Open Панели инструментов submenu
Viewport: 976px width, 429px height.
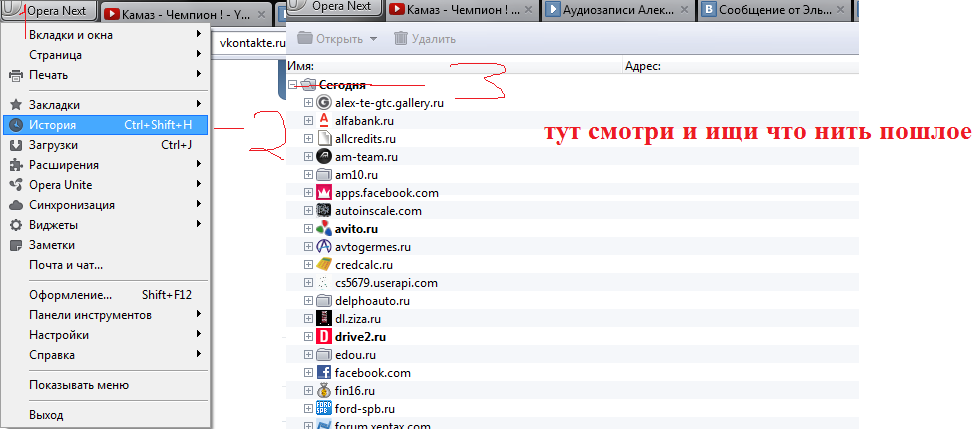click(x=106, y=315)
